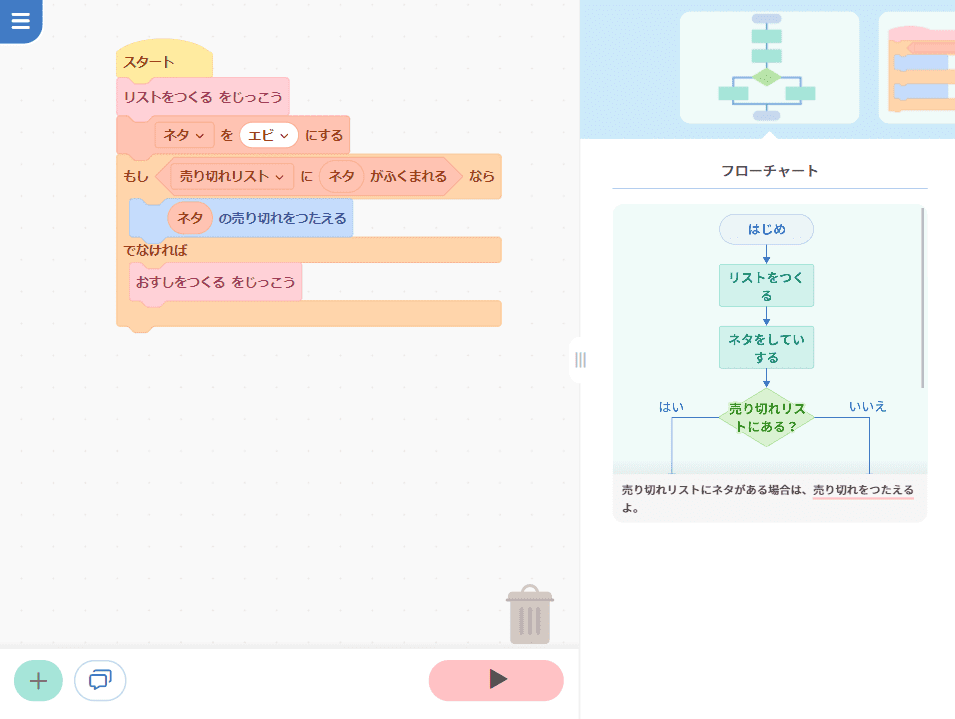This screenshot has width=955, height=719.
Task: Select the flowchart thumbnail card
Action: (768, 68)
